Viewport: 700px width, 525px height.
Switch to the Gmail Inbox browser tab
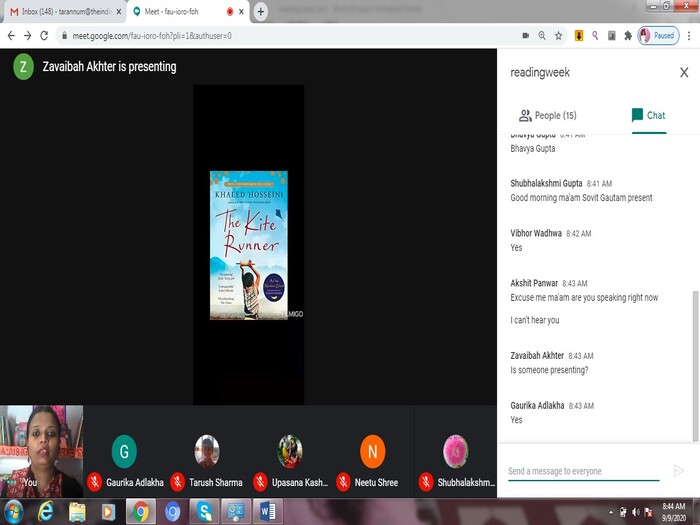(x=66, y=12)
